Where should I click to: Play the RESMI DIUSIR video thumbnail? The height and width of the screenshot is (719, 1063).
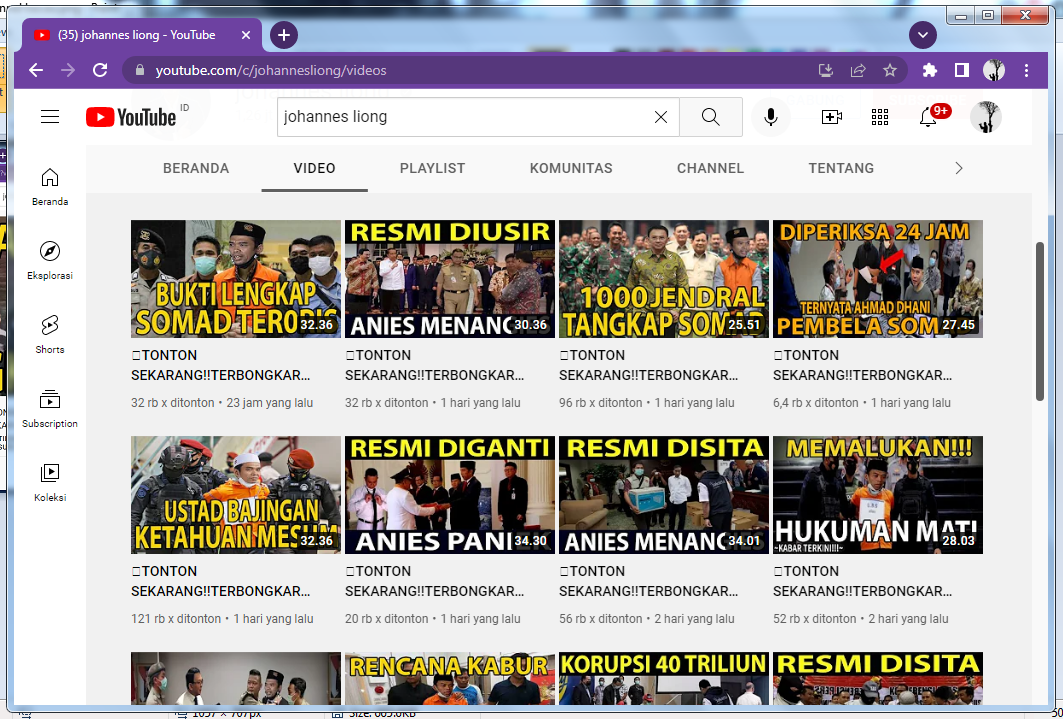click(450, 279)
